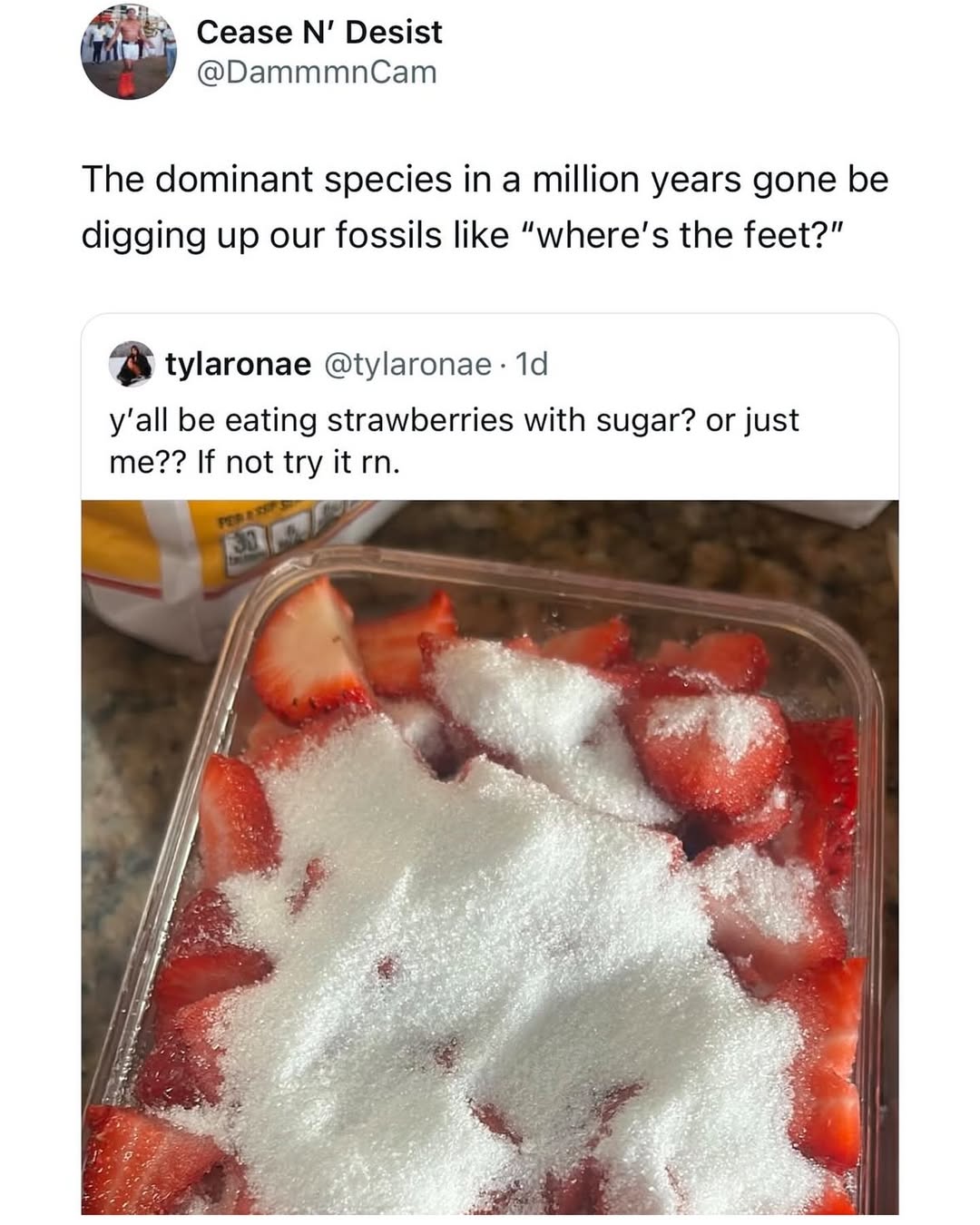
Task: Select the tylaronae display name
Action: tap(238, 364)
